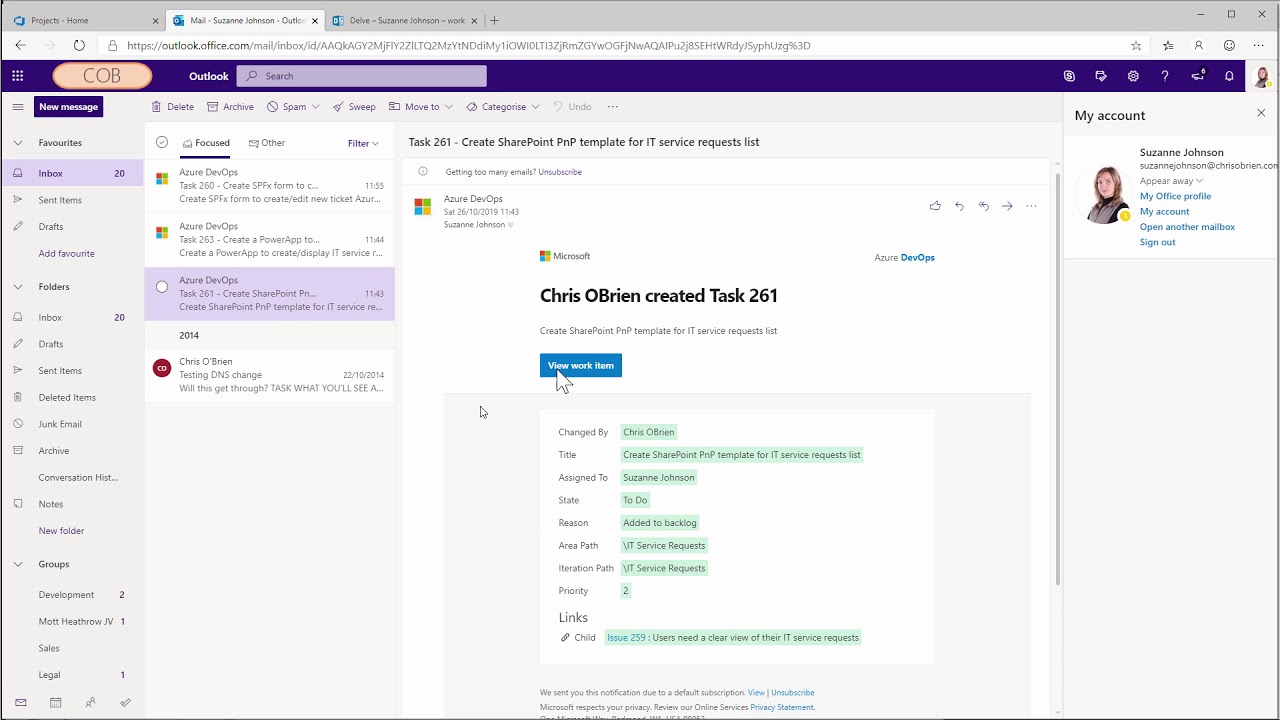
Task: Switch to Delve browser tab
Action: pos(404,20)
